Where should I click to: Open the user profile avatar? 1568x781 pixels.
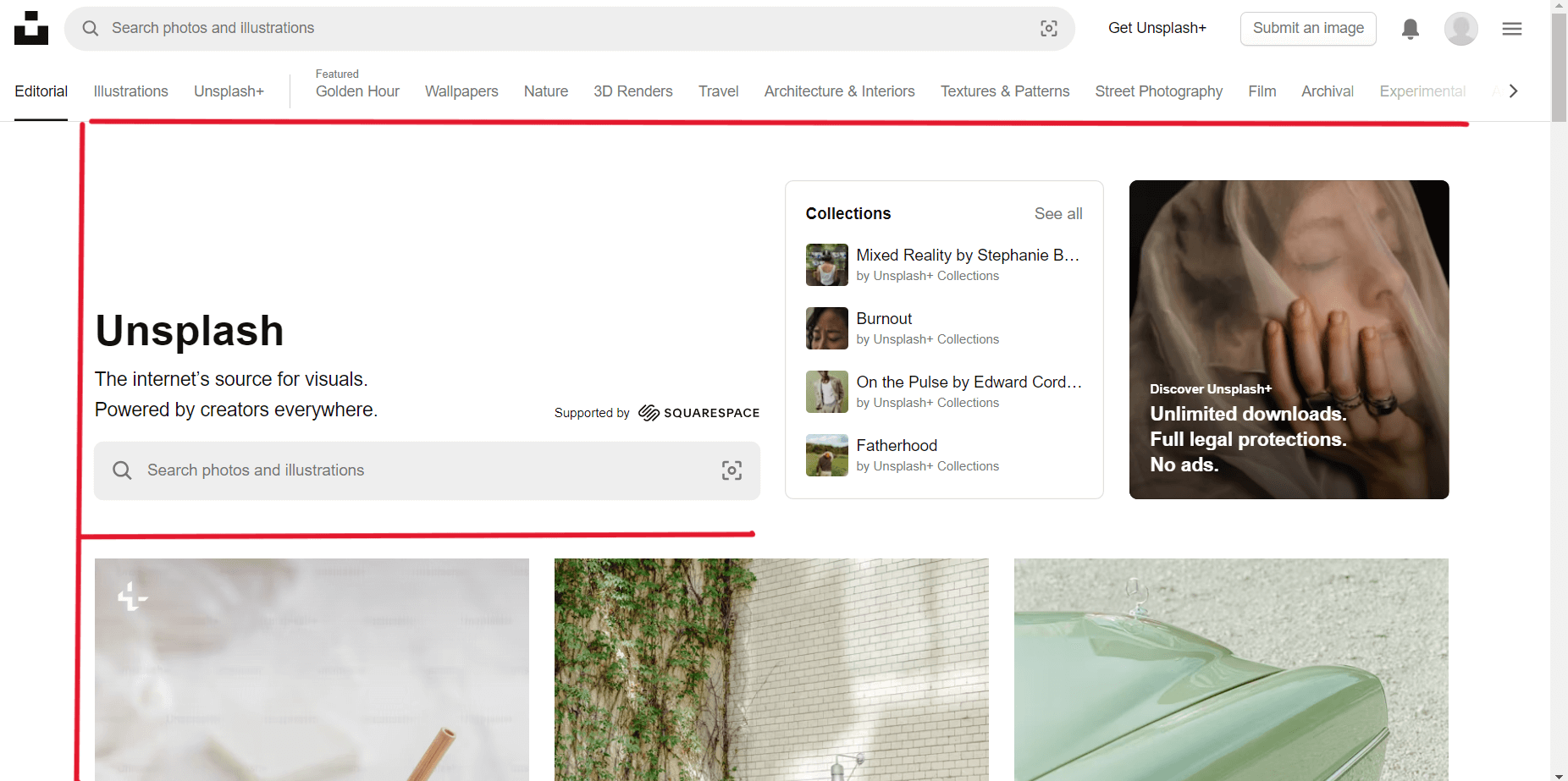coord(1461,29)
